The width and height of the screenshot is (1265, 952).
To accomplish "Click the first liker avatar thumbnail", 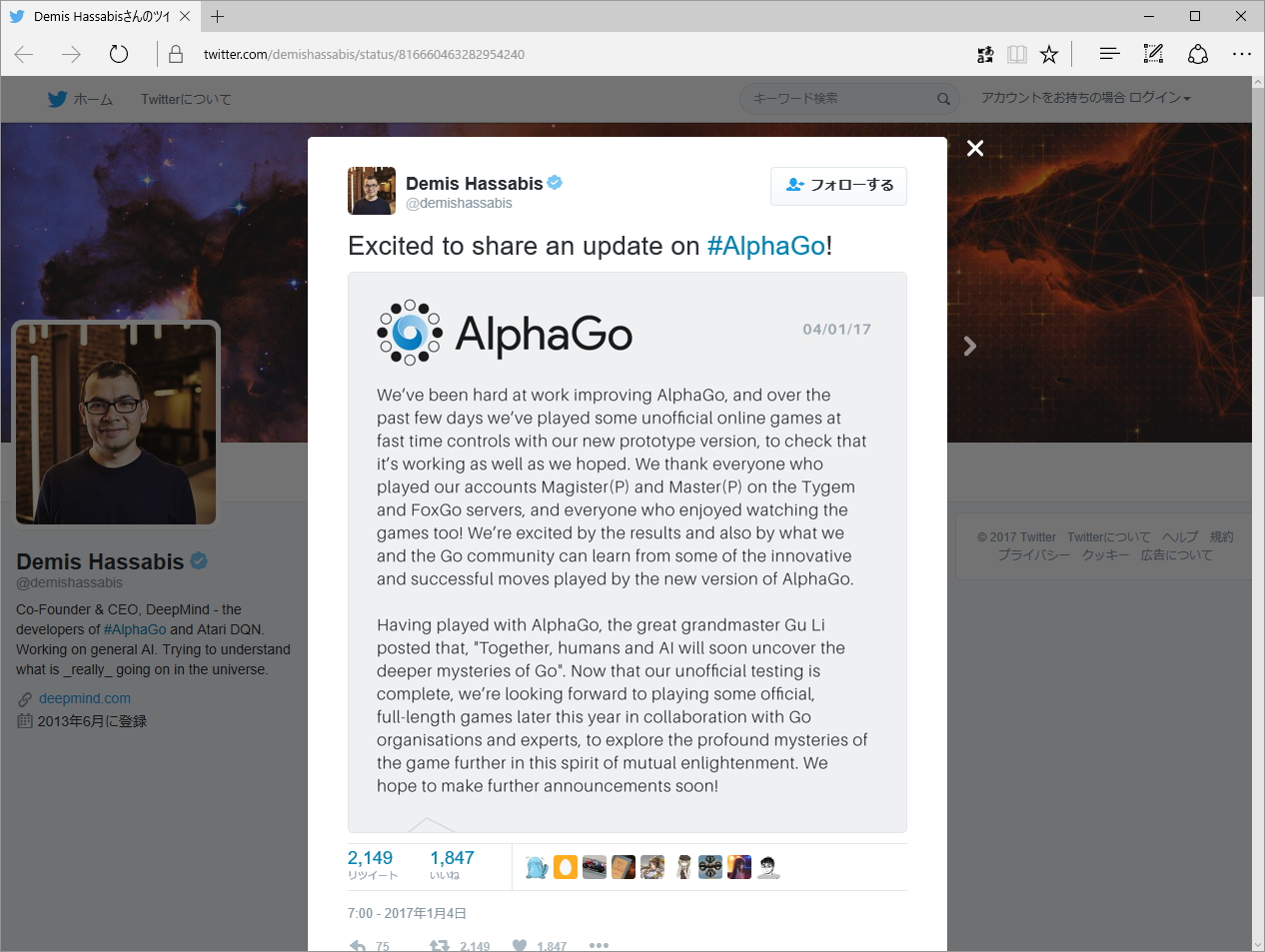I will tap(537, 867).
